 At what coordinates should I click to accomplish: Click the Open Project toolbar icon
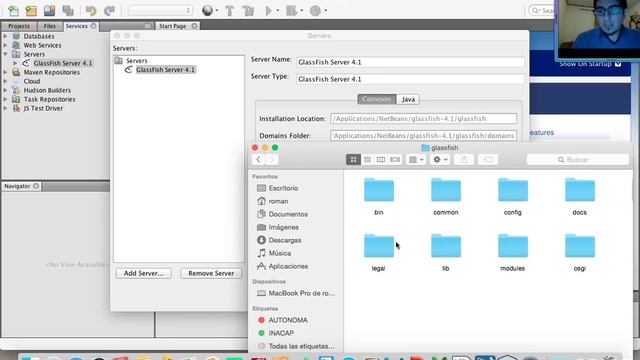click(49, 11)
